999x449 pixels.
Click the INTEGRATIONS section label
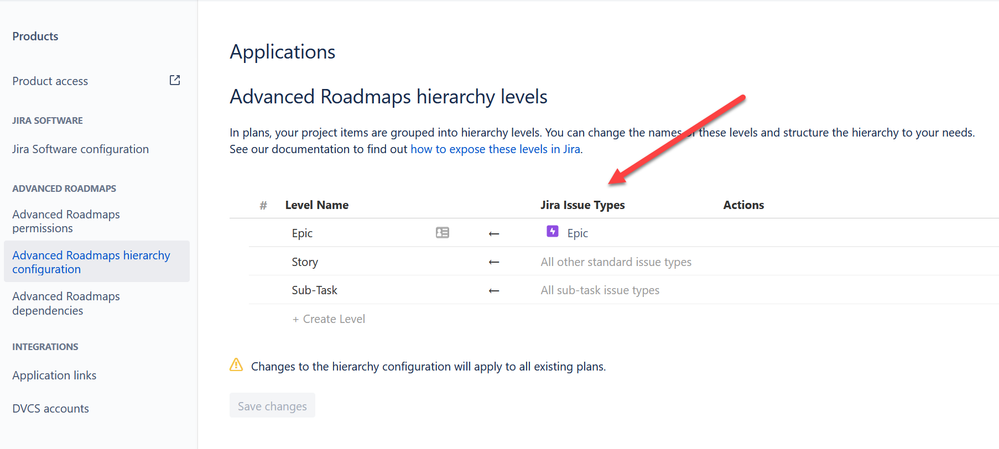45,346
